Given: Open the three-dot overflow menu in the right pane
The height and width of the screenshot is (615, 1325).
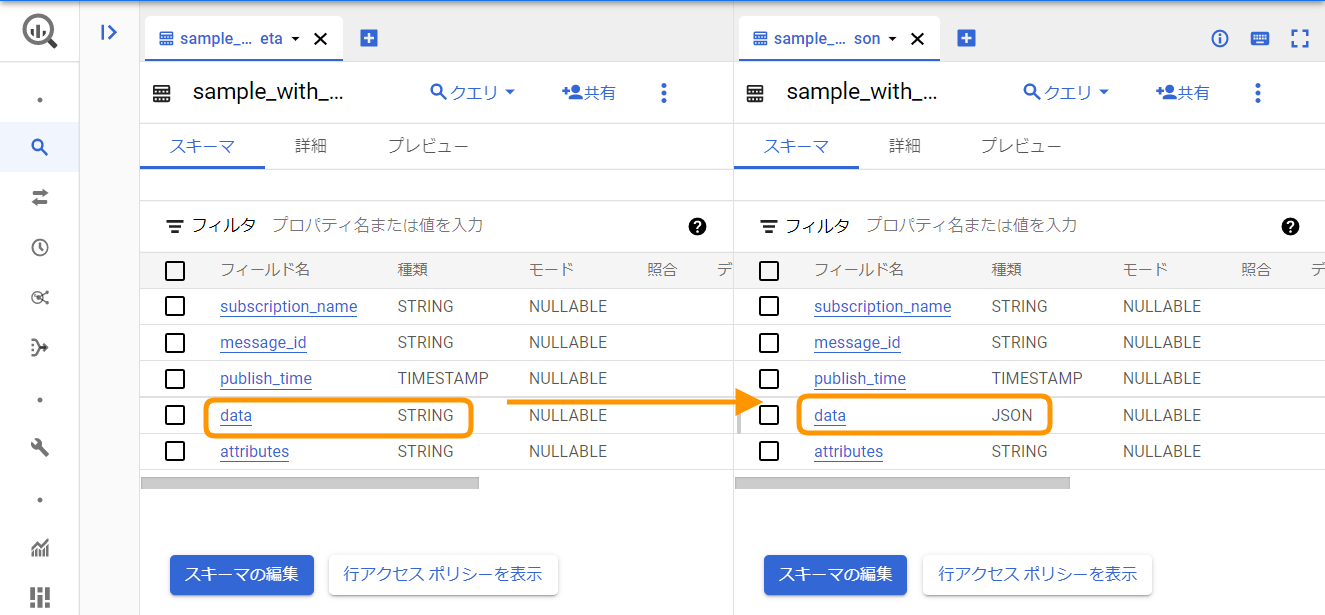Looking at the screenshot, I should tap(1257, 91).
